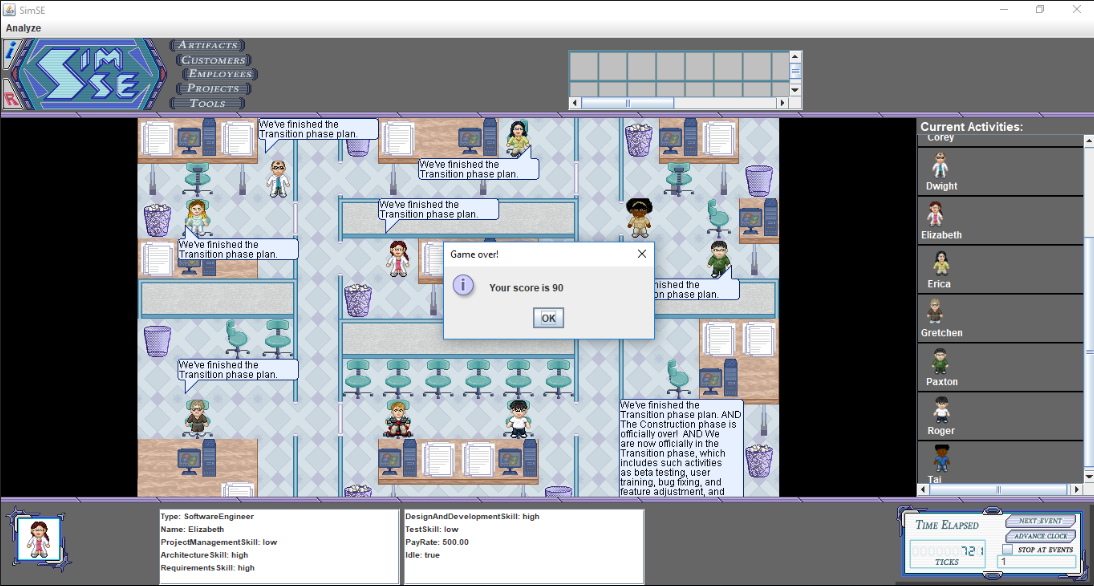Click the Next Event button

pyautogui.click(x=1041, y=521)
